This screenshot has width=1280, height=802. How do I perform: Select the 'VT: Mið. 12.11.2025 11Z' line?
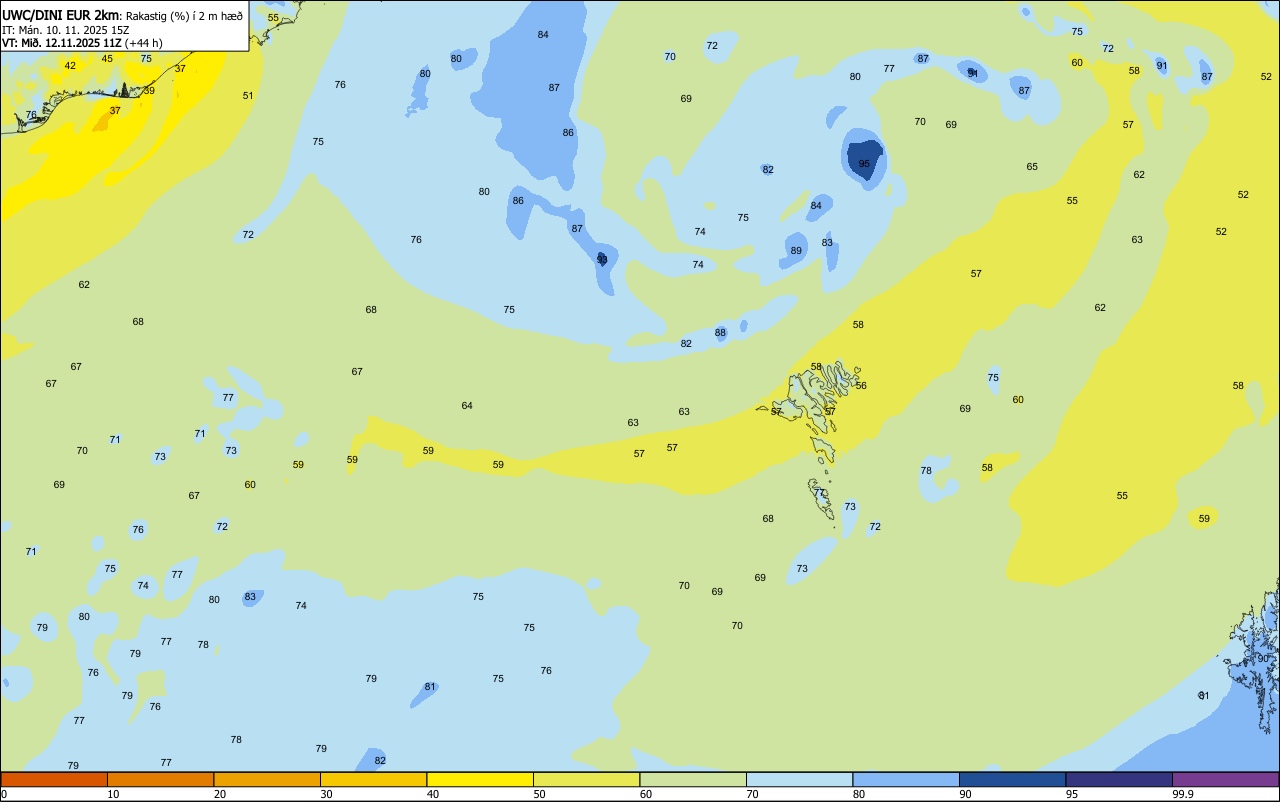62,43
